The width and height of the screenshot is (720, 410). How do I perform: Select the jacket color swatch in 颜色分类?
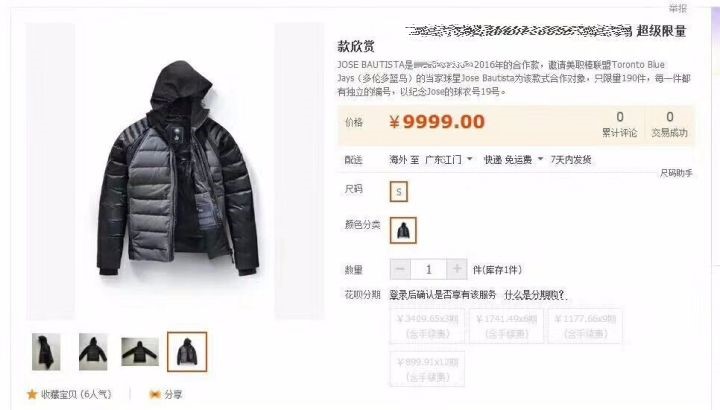point(403,230)
